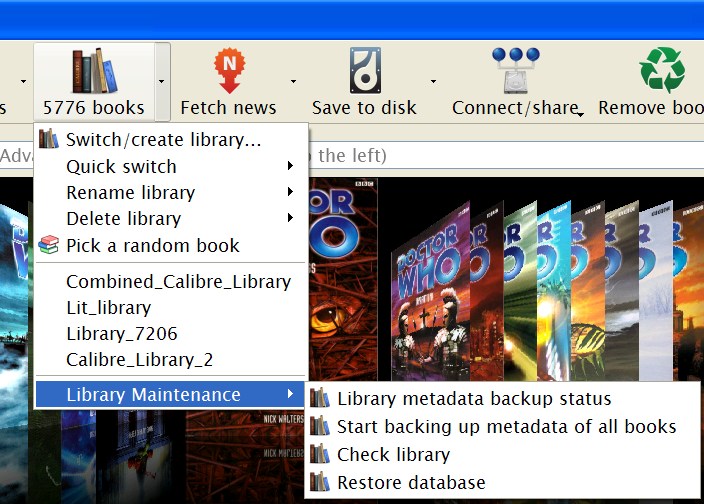The image size is (704, 504).
Task: Switch to Calibre_Library_2
Action: click(x=171, y=359)
